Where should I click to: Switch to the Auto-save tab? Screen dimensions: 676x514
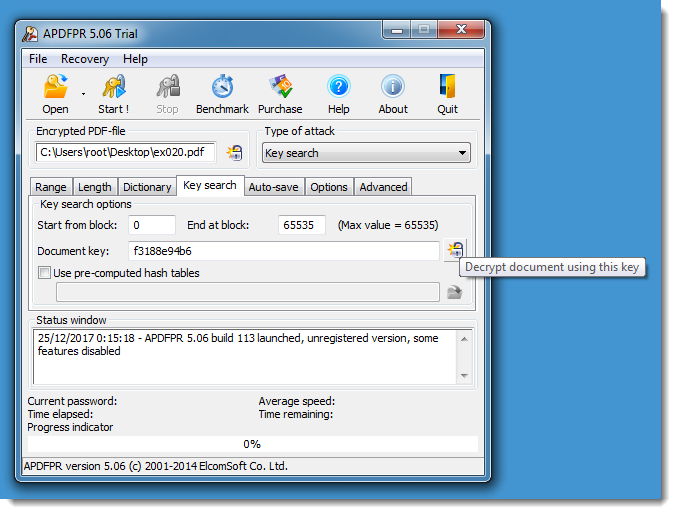click(x=273, y=187)
